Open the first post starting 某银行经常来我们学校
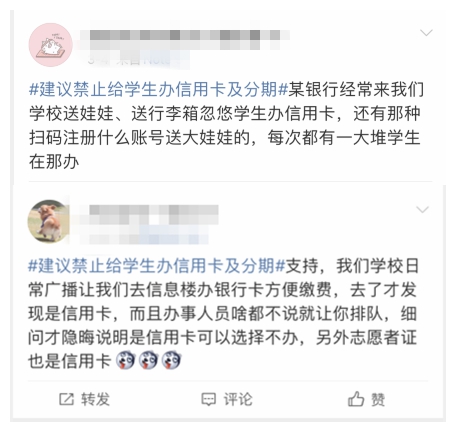 click(226, 125)
